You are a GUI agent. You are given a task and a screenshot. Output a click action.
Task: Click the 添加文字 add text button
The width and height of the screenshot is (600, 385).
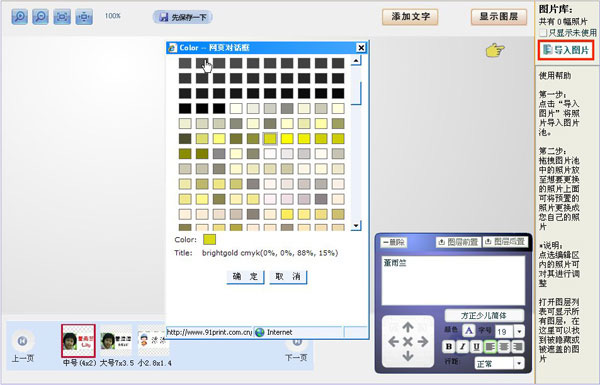click(410, 17)
